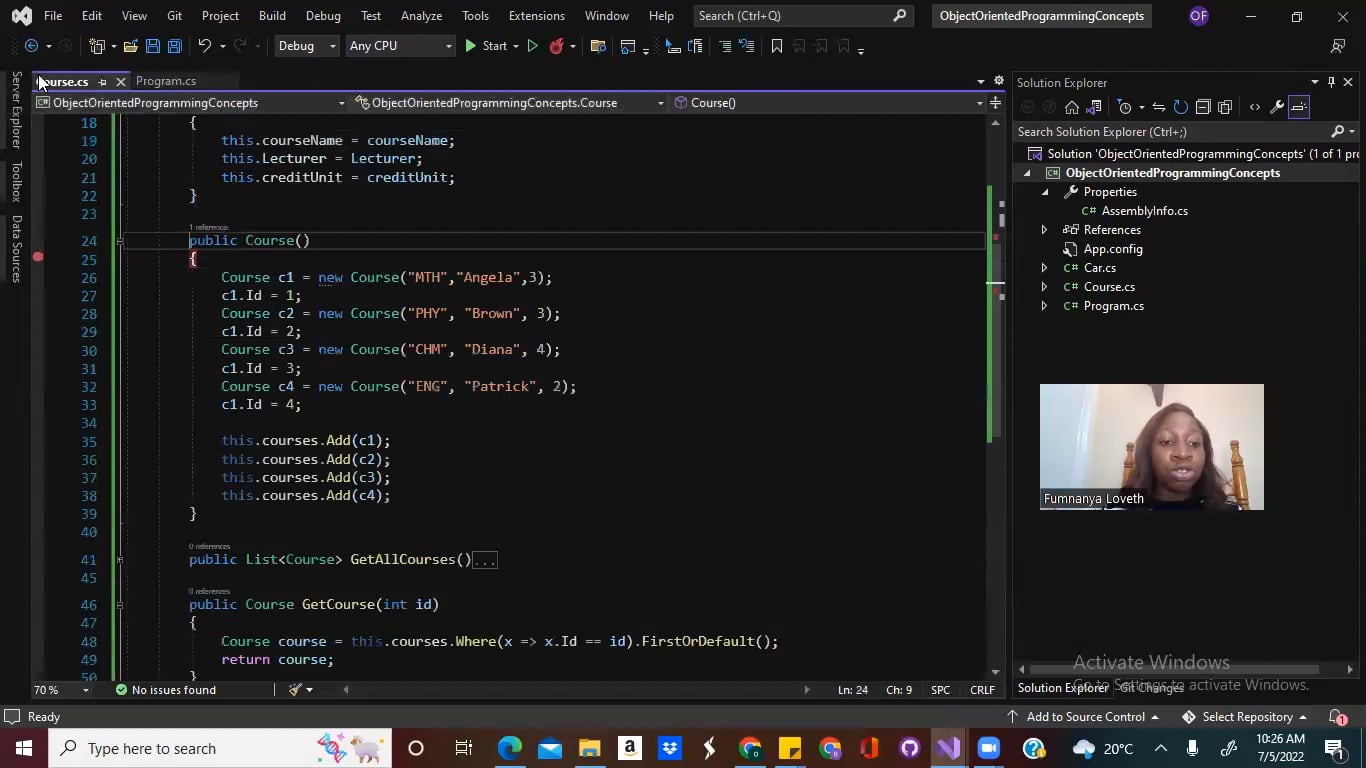Start without debugging using the outlined play icon
Screen dimensions: 1366x768
click(x=532, y=46)
